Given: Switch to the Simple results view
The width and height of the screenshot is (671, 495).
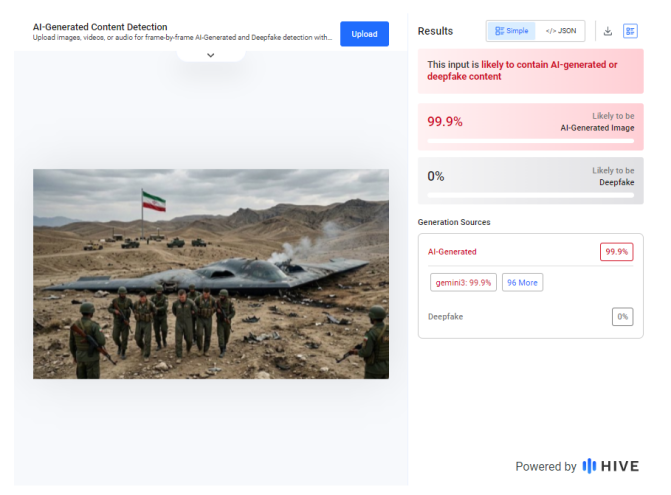Looking at the screenshot, I should click(511, 31).
